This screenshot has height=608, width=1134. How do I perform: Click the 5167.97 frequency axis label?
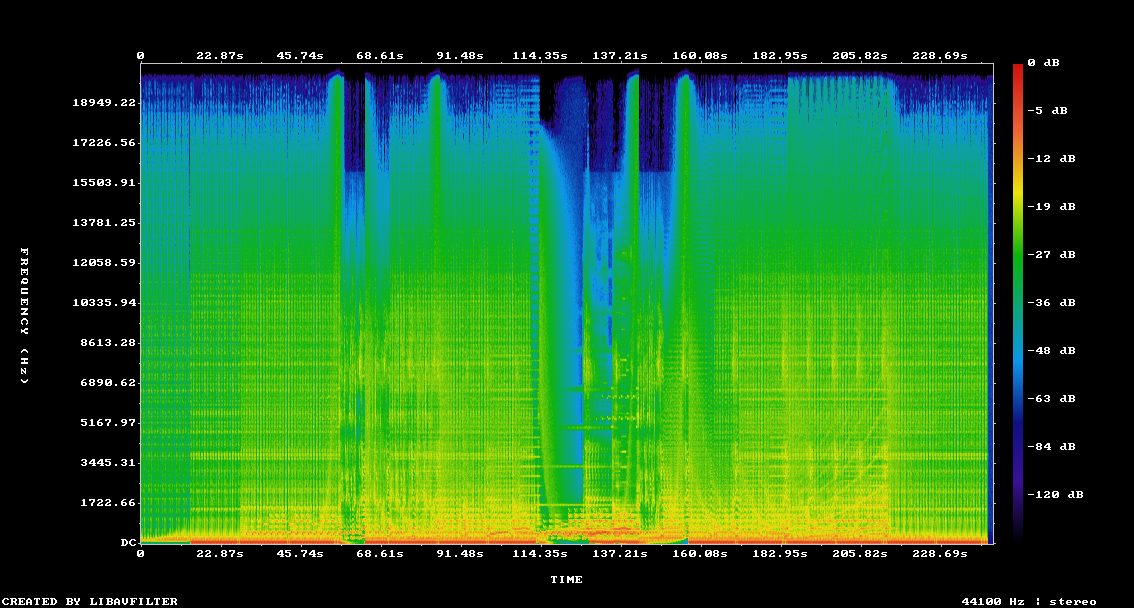coord(108,422)
